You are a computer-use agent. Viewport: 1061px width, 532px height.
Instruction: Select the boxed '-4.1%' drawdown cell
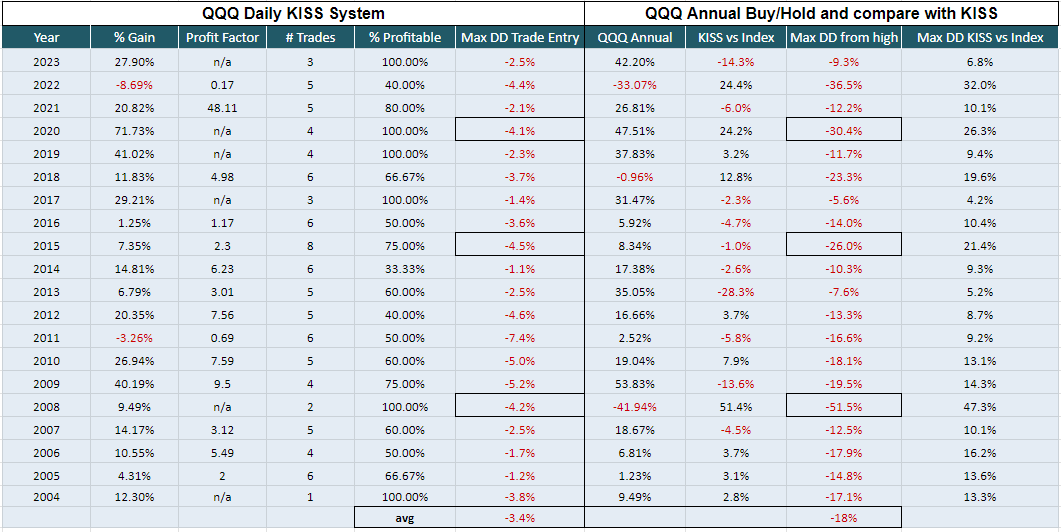[520, 131]
